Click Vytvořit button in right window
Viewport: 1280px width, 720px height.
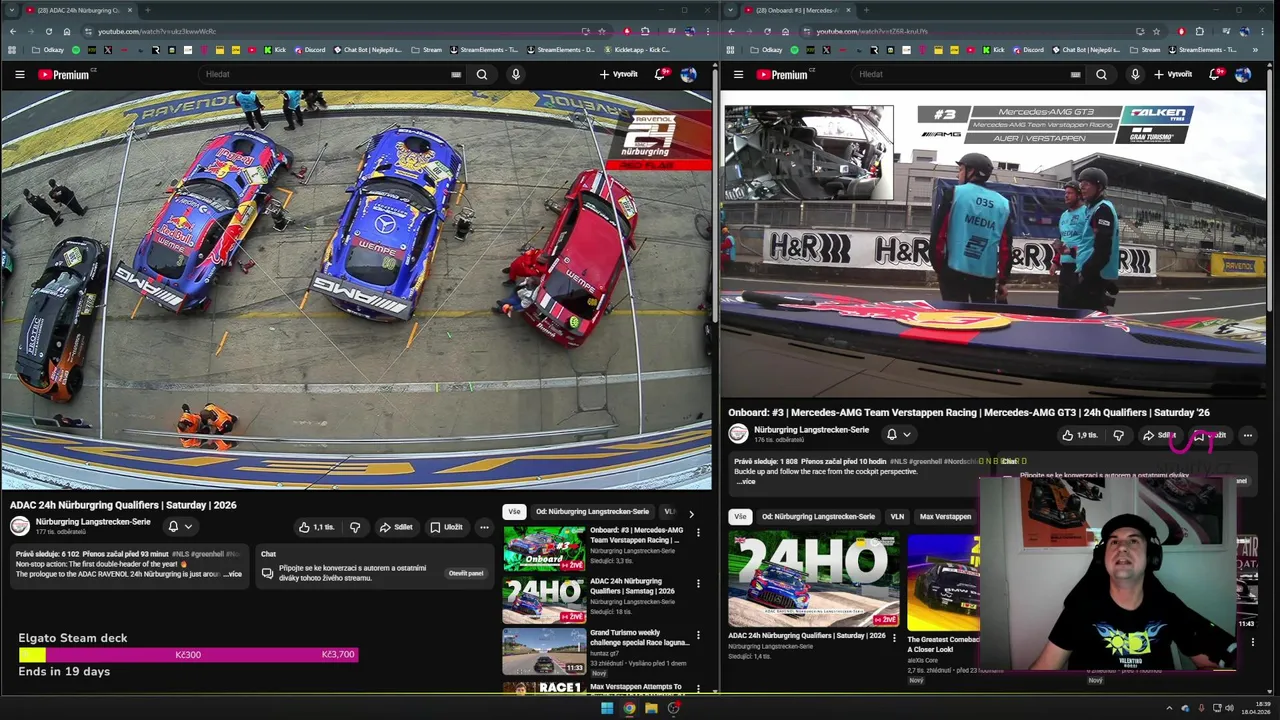coord(1173,74)
